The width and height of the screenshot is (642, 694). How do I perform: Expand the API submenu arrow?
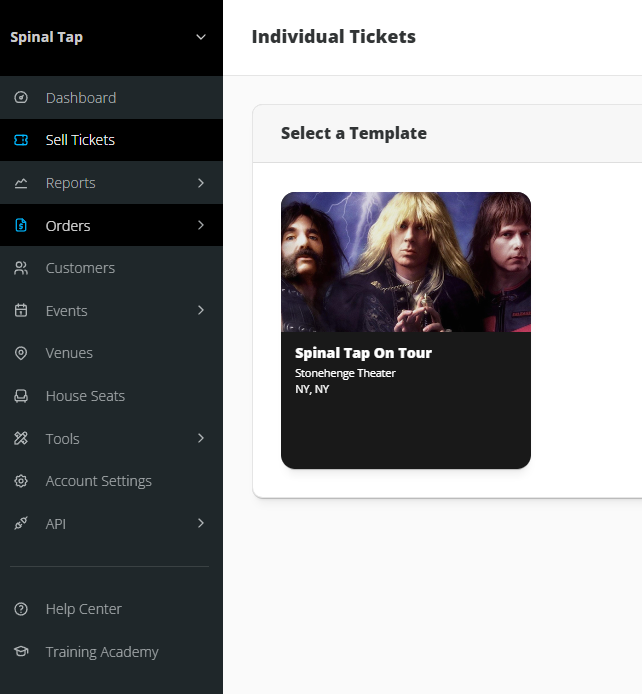(x=201, y=523)
